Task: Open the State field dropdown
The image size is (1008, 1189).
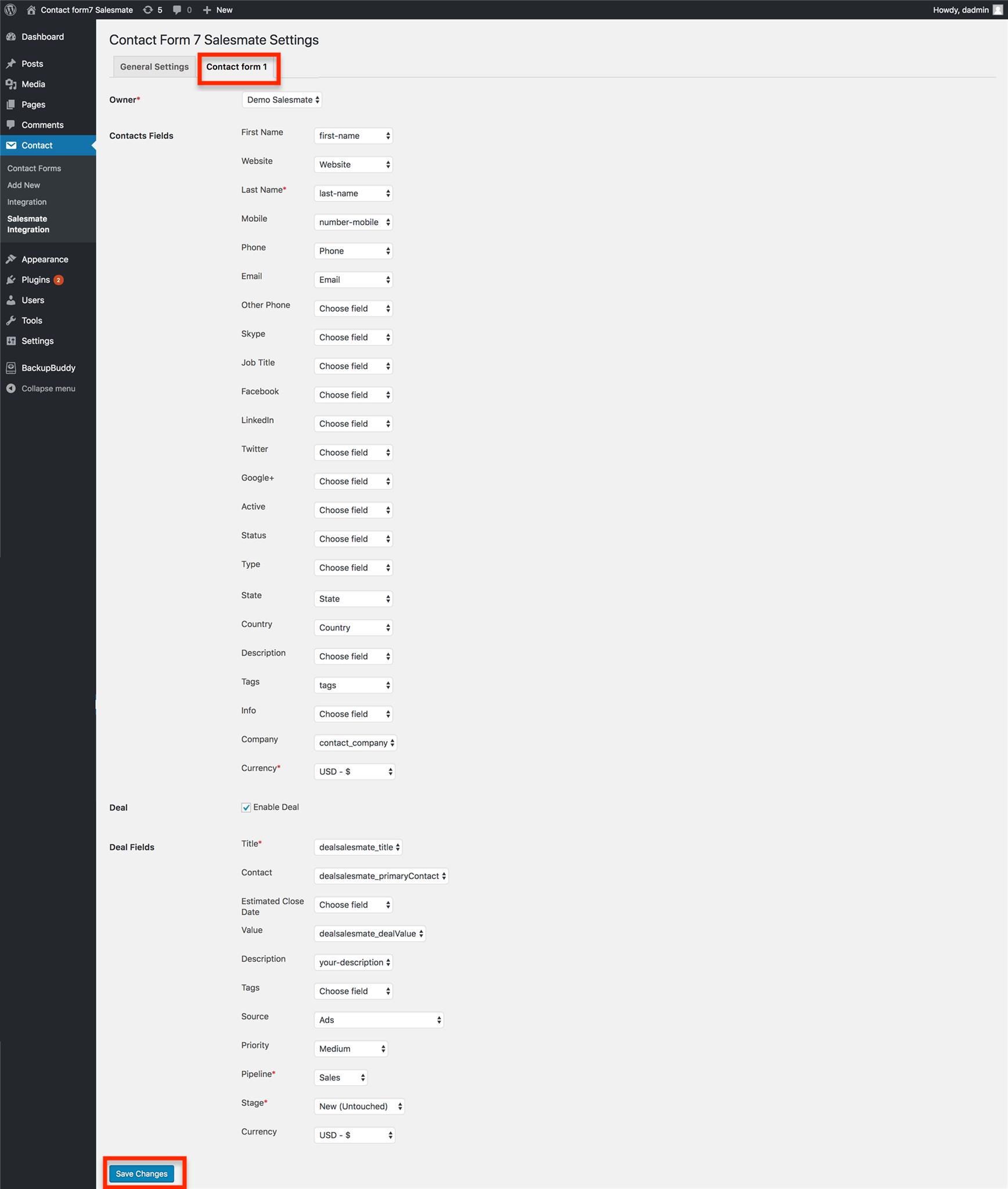Action: [x=354, y=599]
